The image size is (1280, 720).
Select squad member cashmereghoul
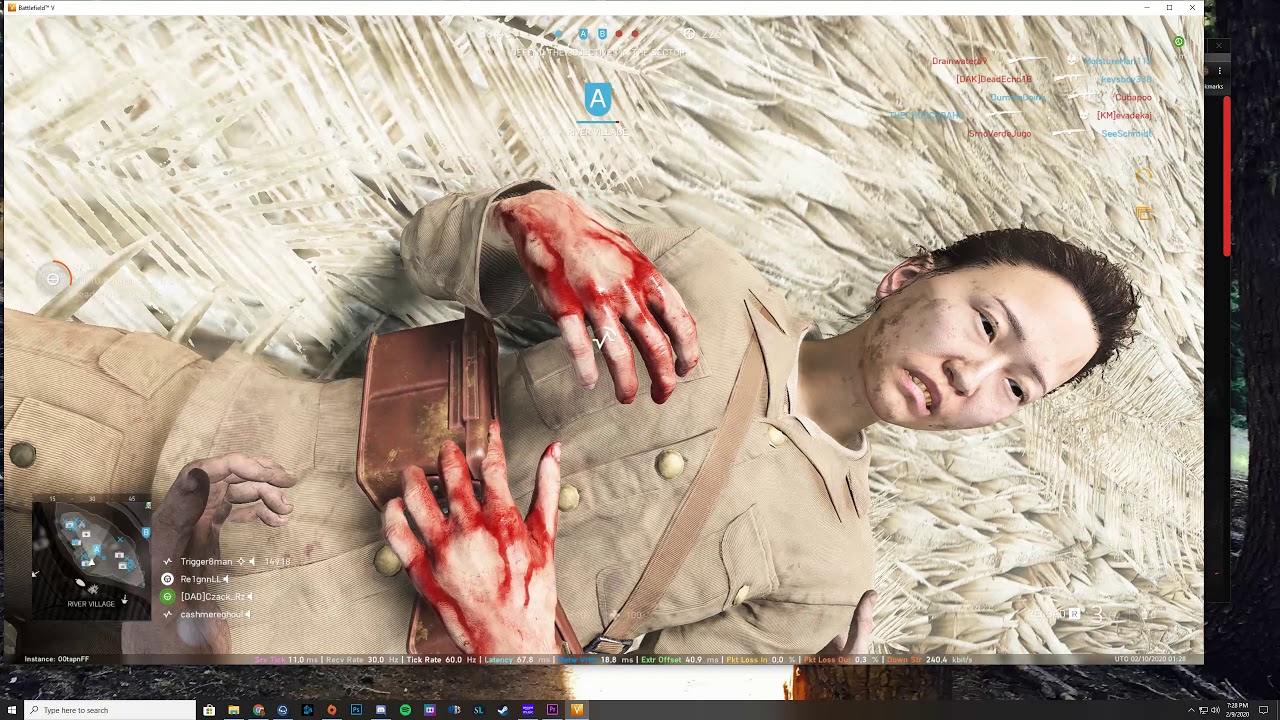(x=211, y=614)
